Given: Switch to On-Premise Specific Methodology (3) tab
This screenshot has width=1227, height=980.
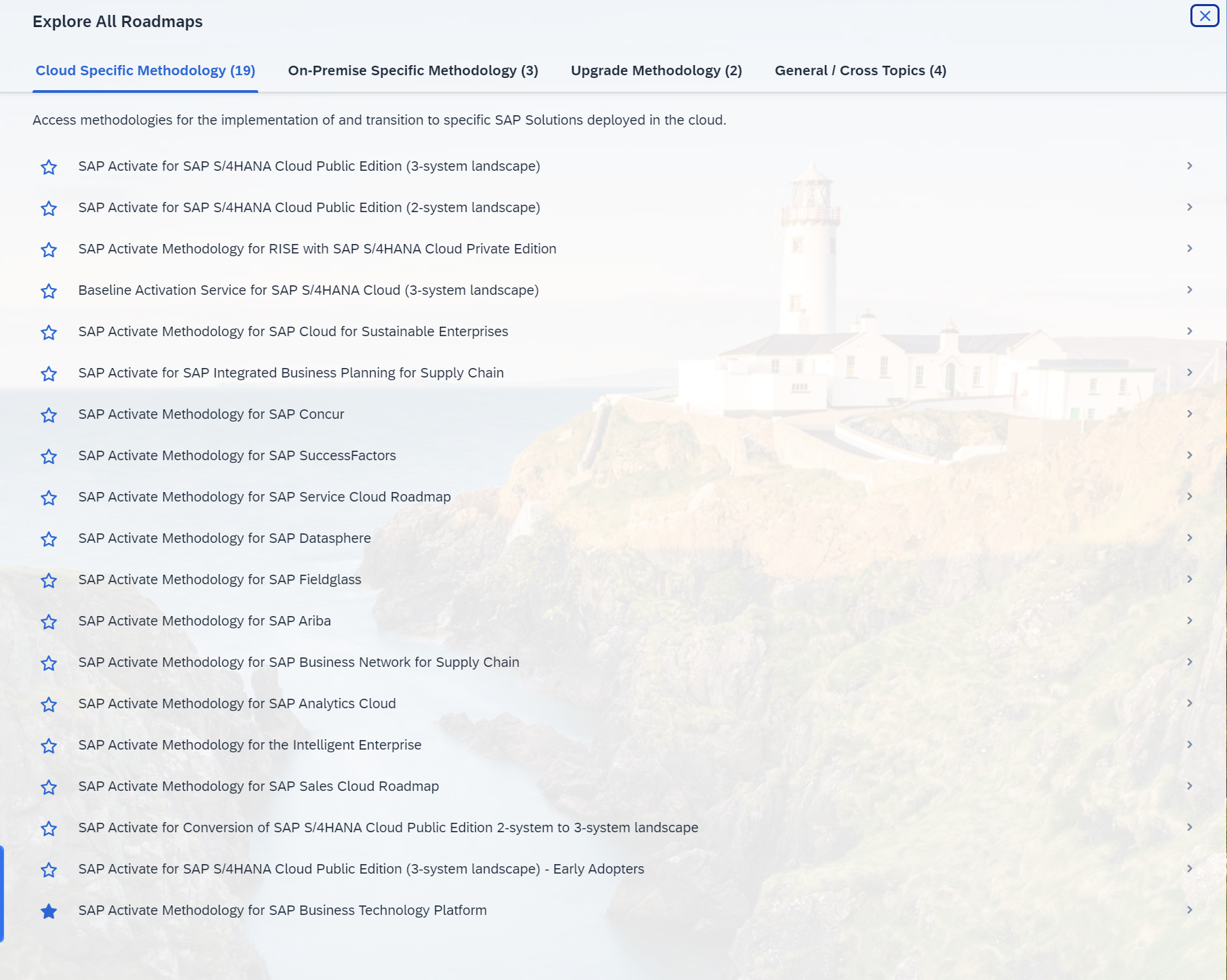Looking at the screenshot, I should click(x=413, y=70).
